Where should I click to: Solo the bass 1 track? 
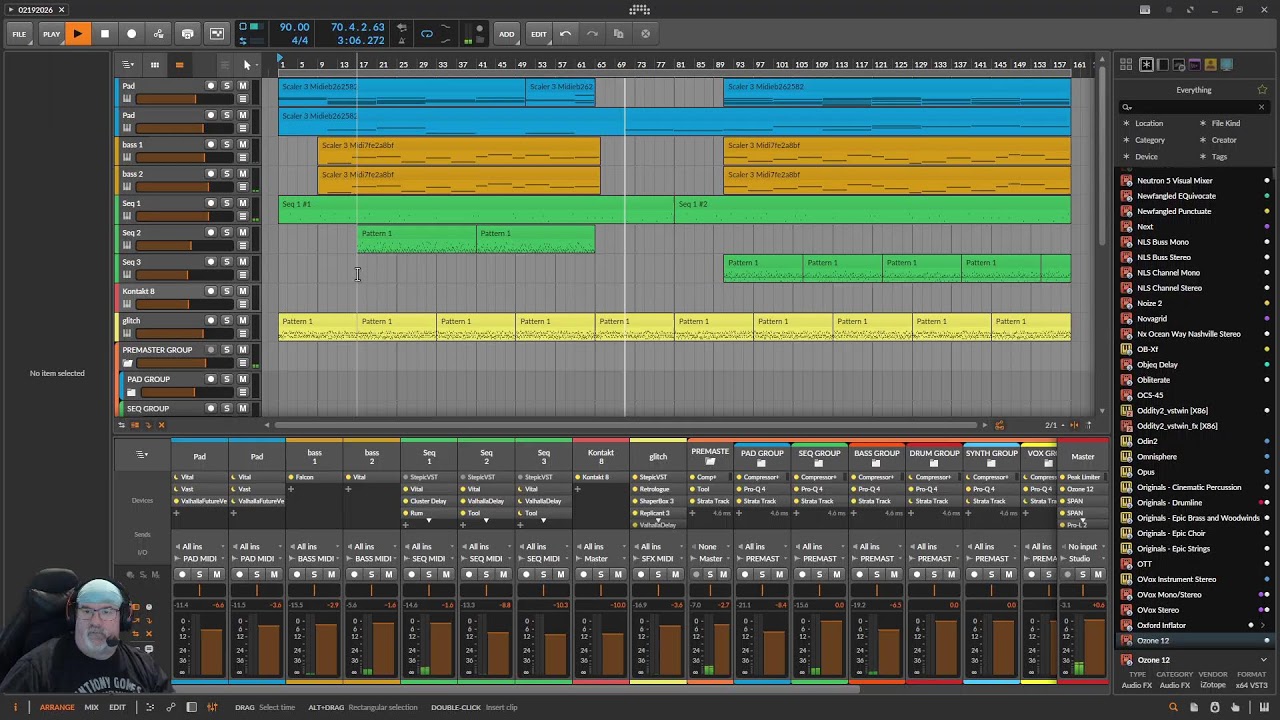(226, 145)
